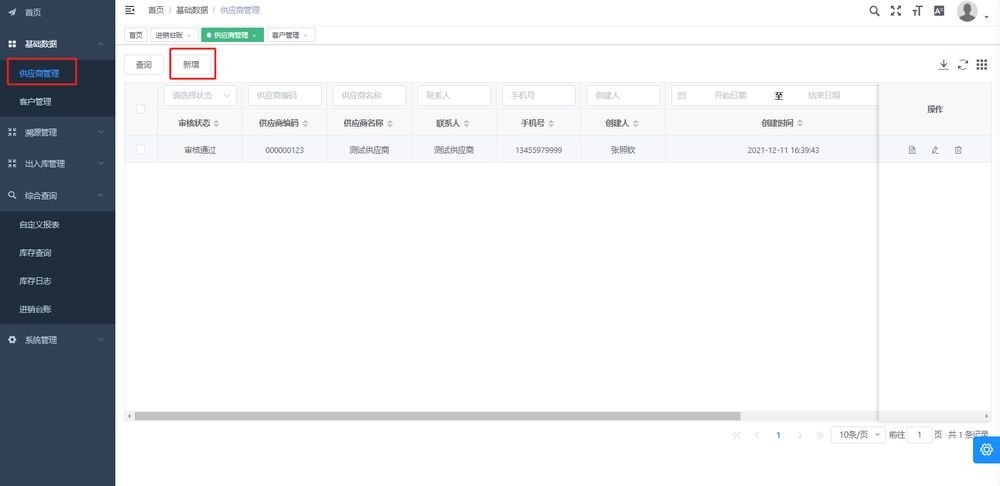Click the 查询 button
1000x486 pixels.
144,65
